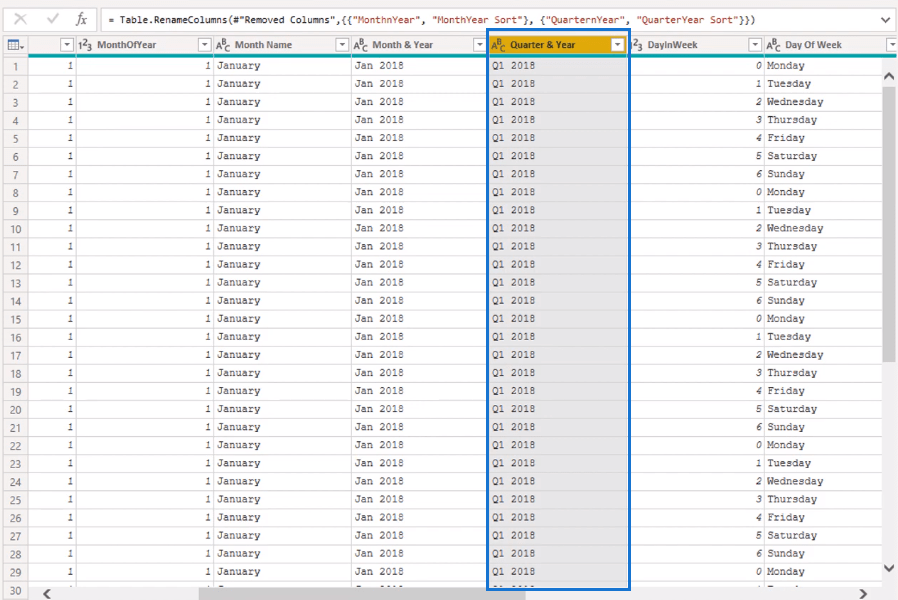Screen dimensions: 898x600
Task: Click Tuesday cell in row 16
Action: pyautogui.click(x=823, y=337)
